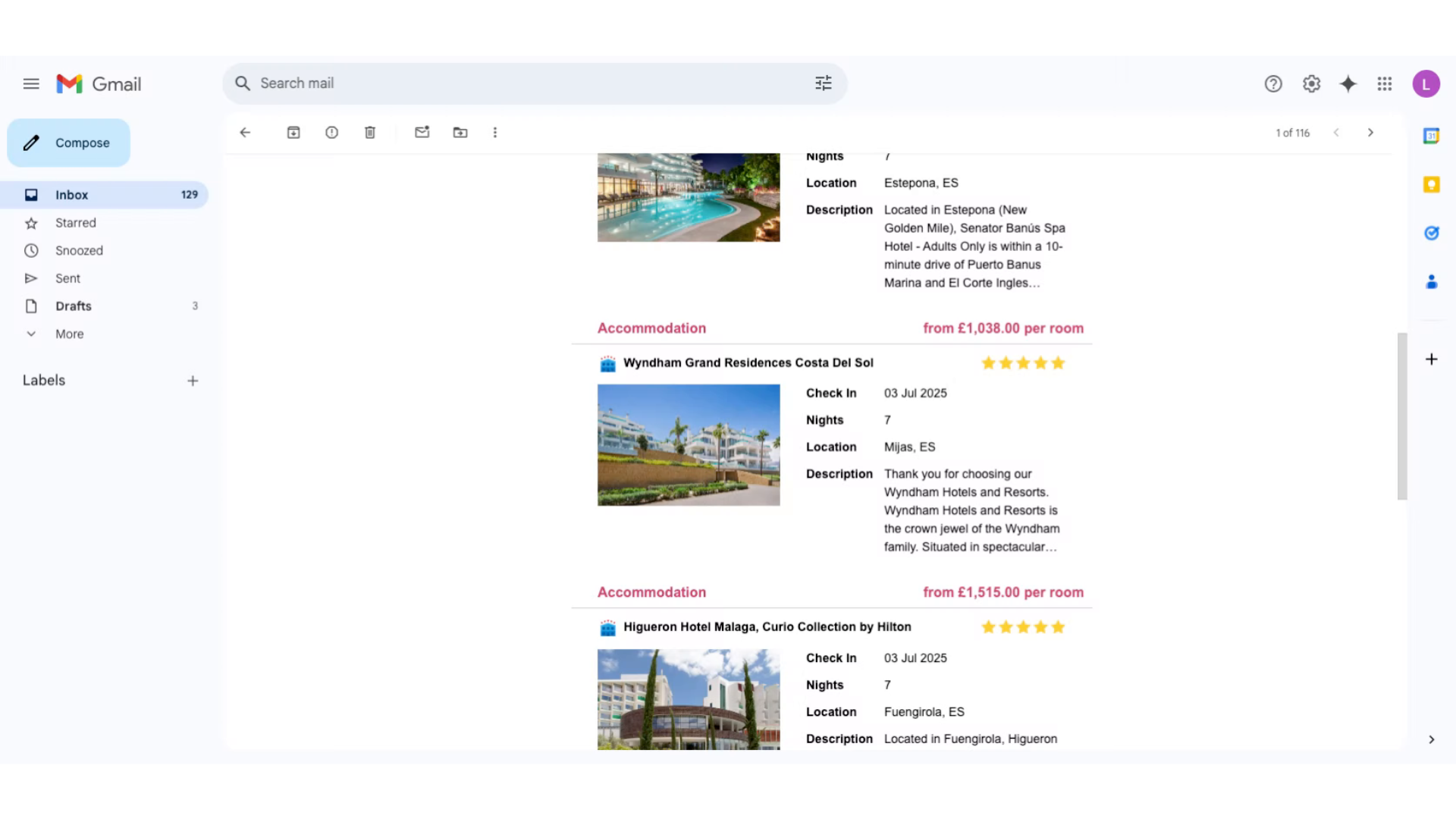
Task: Archive this email with the archive icon
Action: tap(293, 133)
